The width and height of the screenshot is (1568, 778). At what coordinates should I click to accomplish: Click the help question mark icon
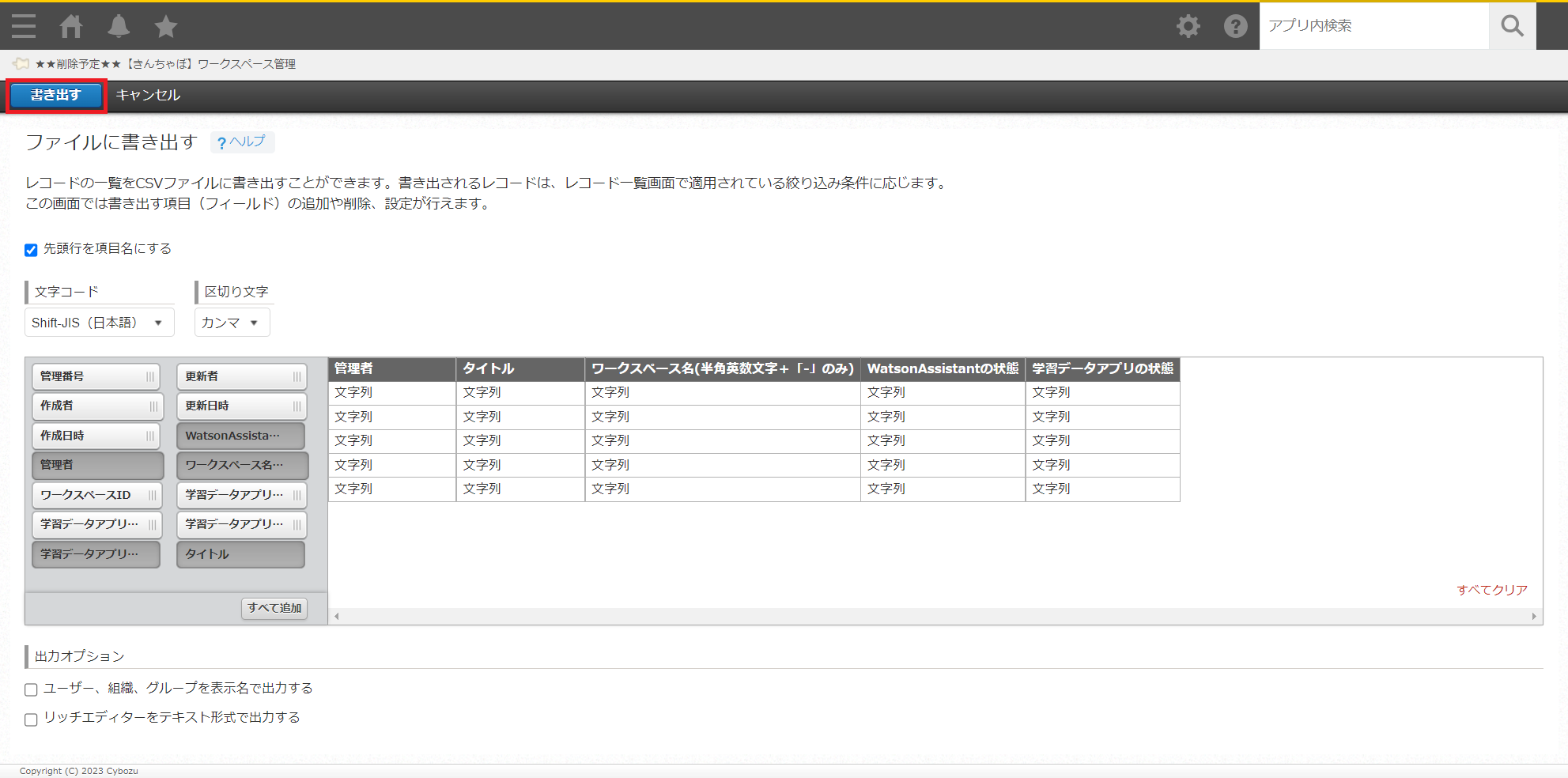point(1235,26)
